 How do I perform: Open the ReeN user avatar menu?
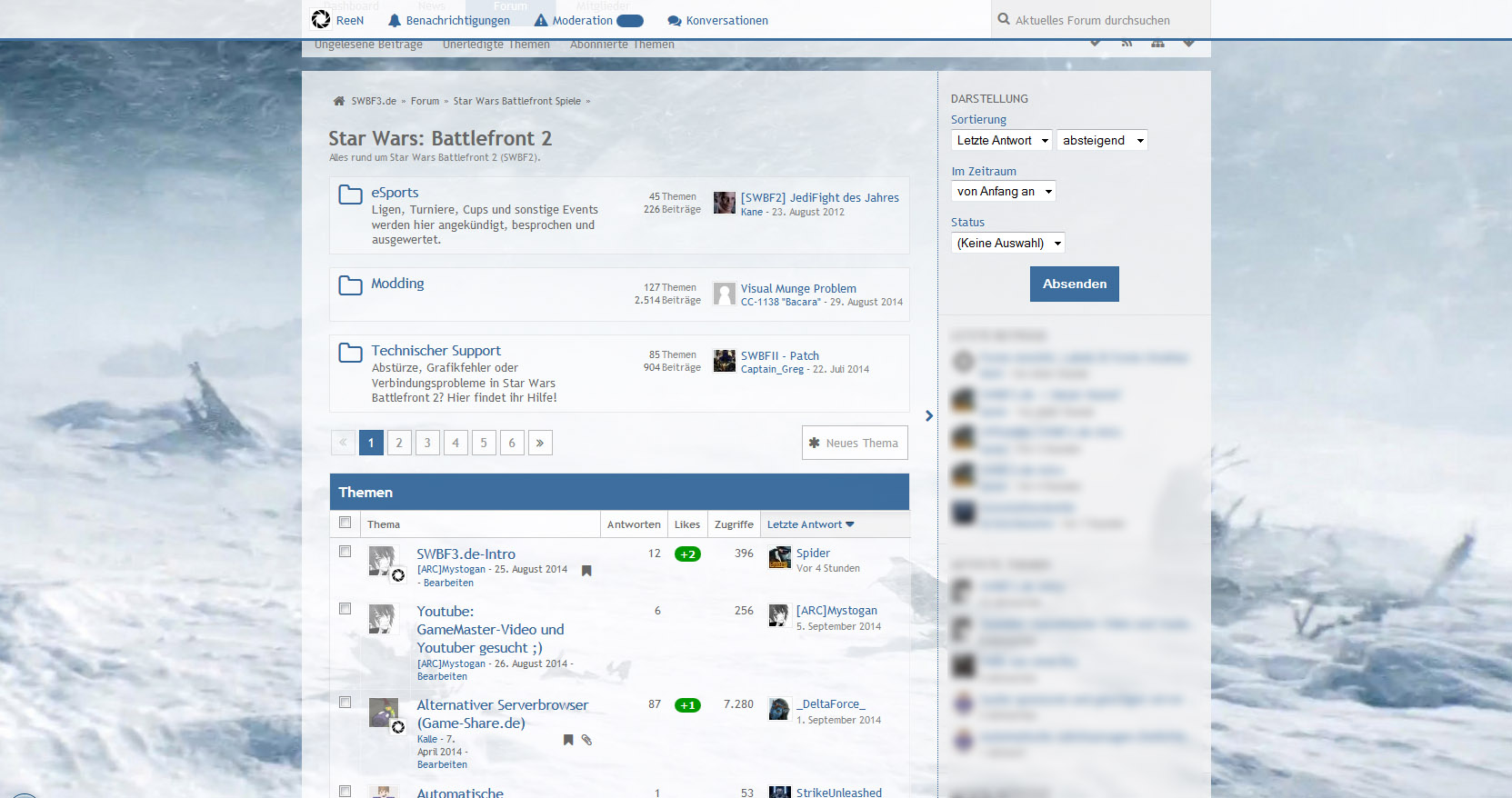coord(321,19)
